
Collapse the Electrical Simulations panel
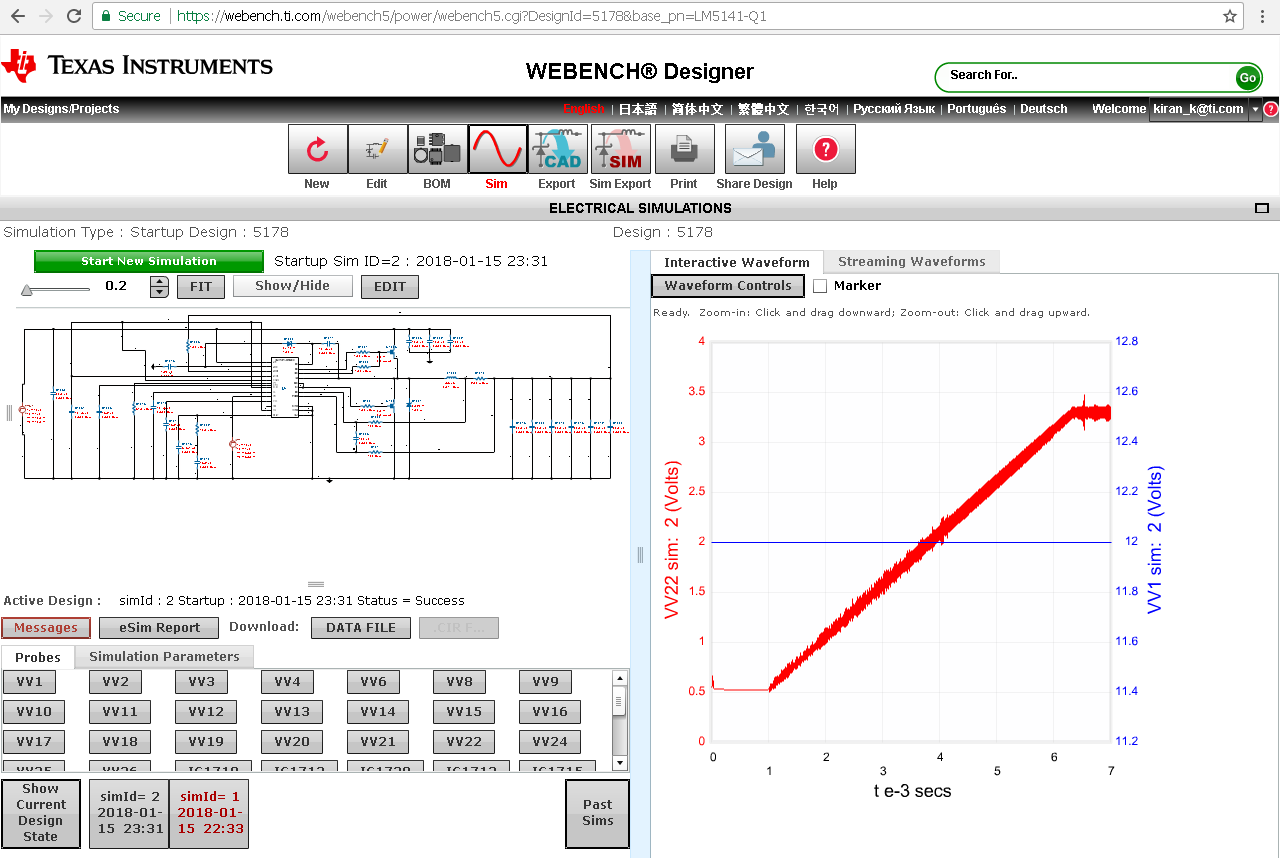(x=1261, y=208)
